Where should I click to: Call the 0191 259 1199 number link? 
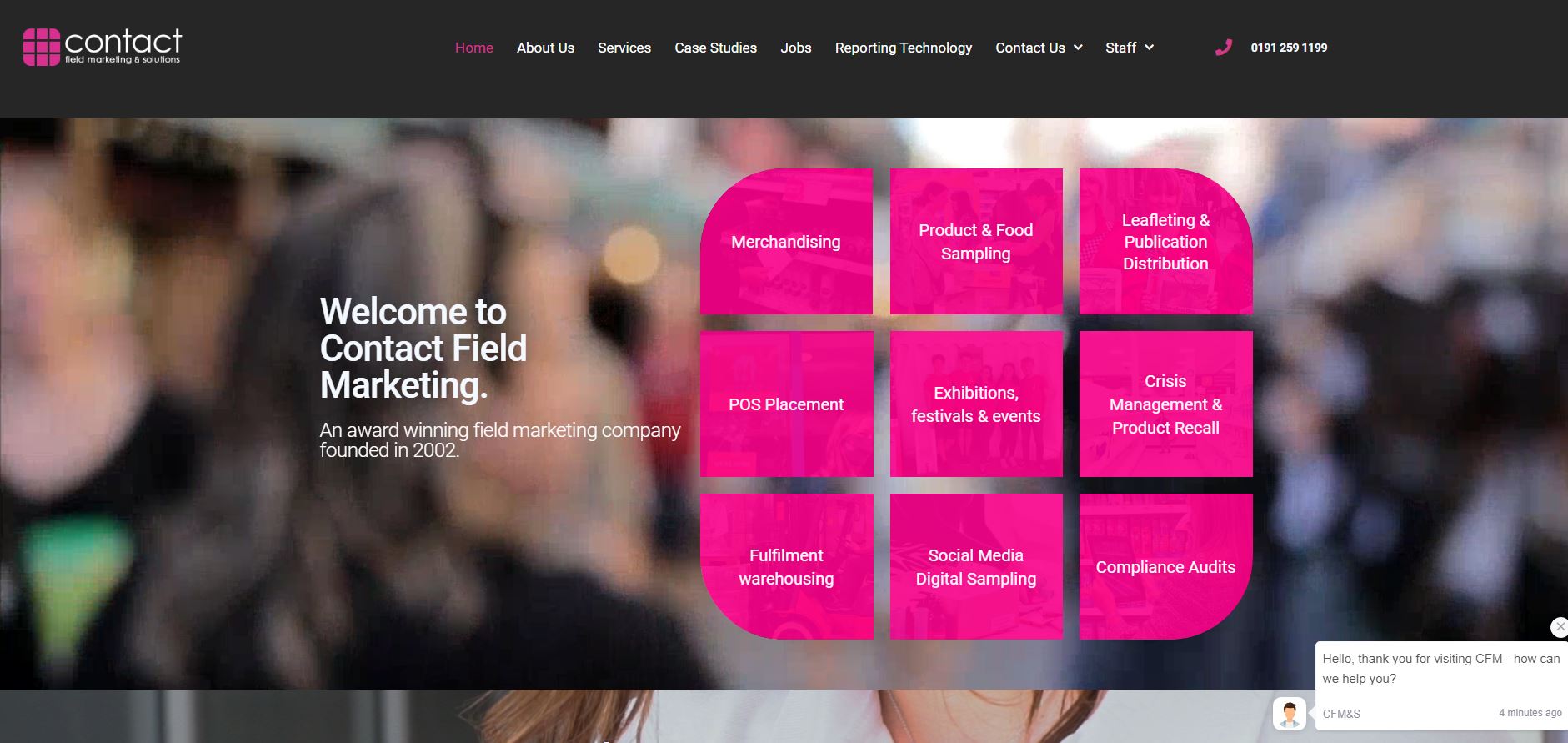1289,48
